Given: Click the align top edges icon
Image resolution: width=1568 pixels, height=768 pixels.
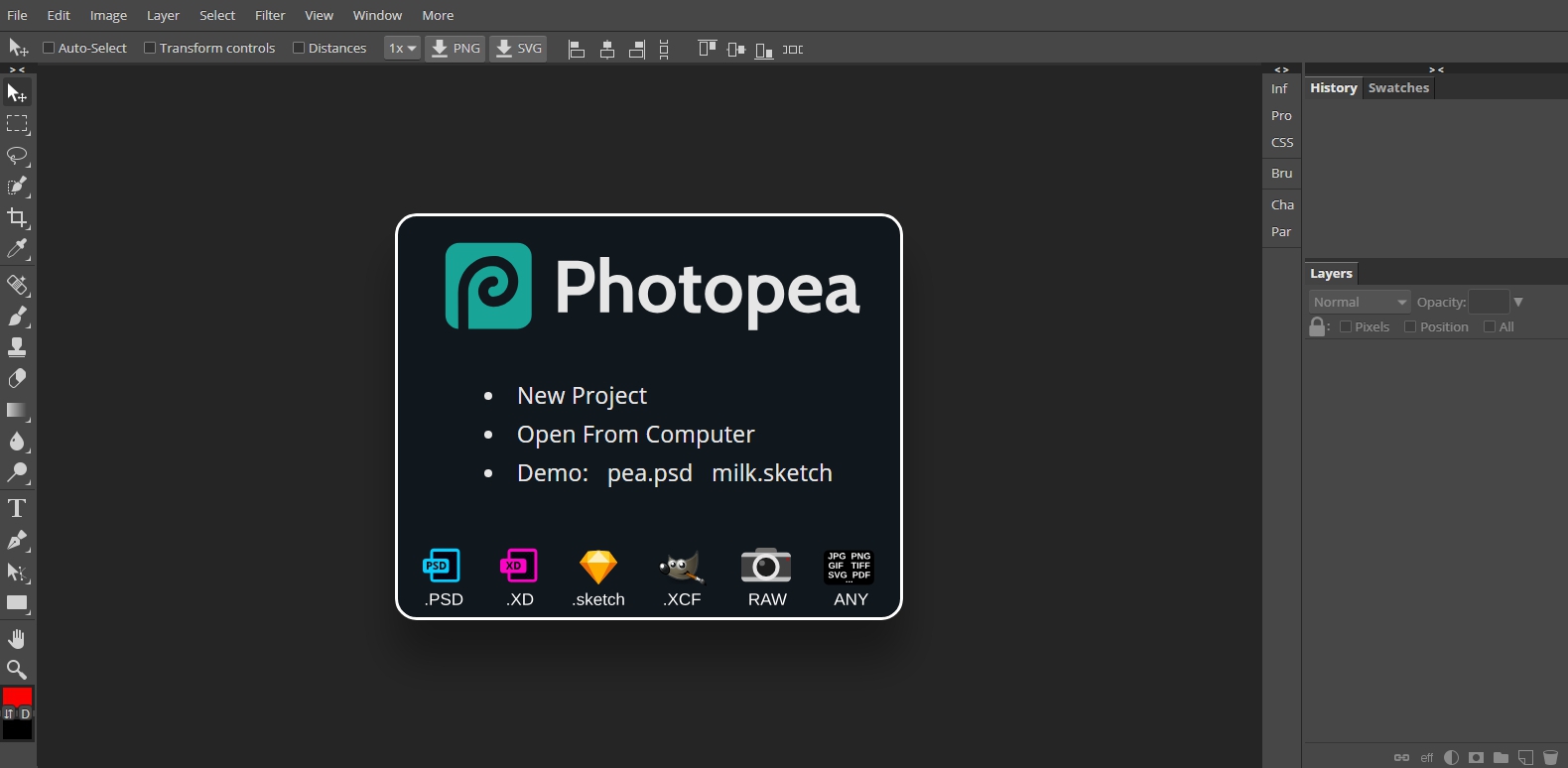Looking at the screenshot, I should pyautogui.click(x=707, y=49).
